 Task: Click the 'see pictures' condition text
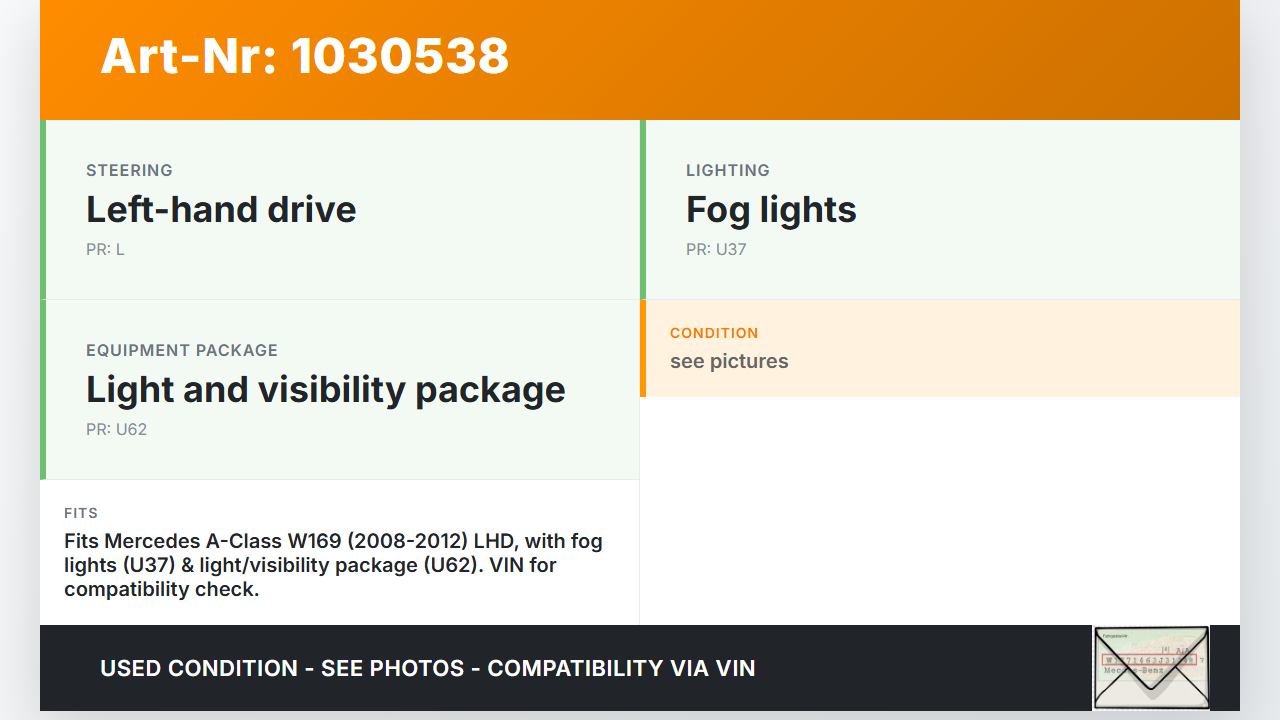click(729, 361)
